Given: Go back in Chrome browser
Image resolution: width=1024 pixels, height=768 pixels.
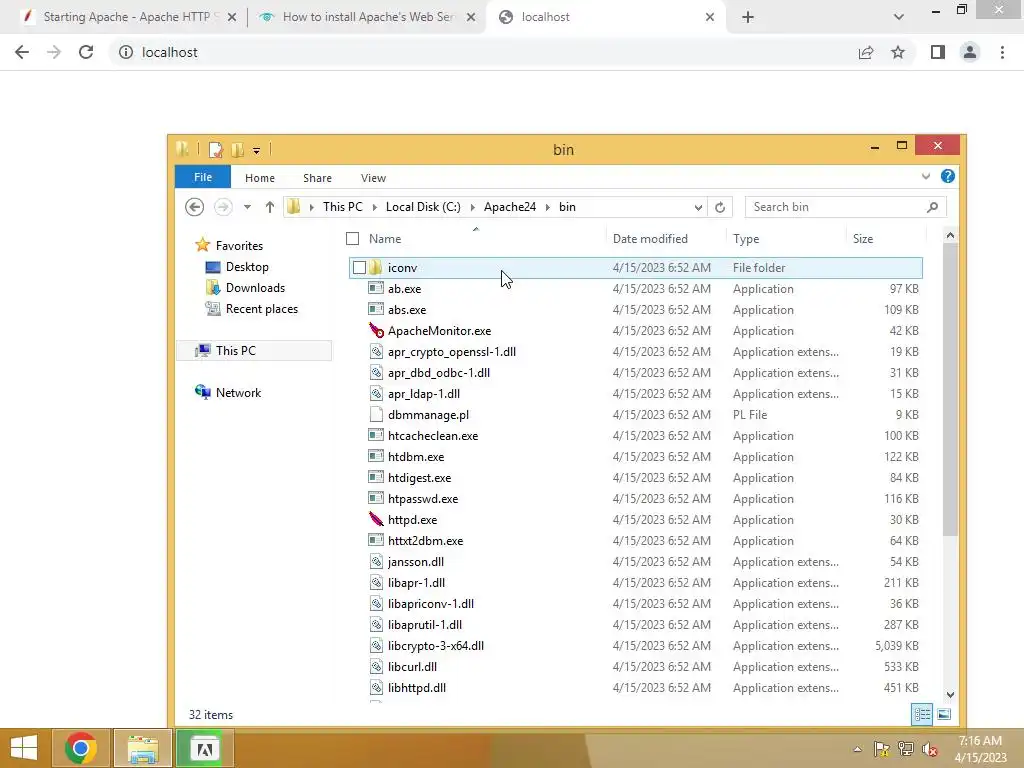Looking at the screenshot, I should [22, 52].
